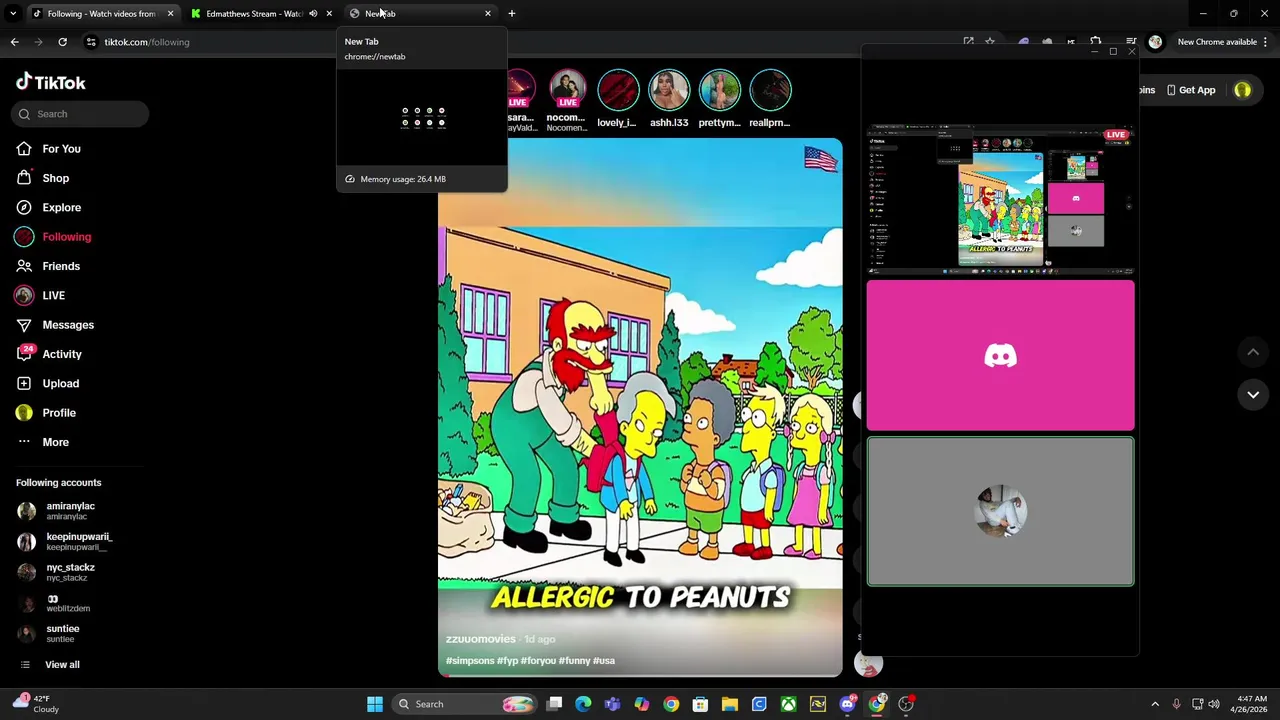Bookmark this page with star icon
The image size is (1280, 720).
(990, 42)
